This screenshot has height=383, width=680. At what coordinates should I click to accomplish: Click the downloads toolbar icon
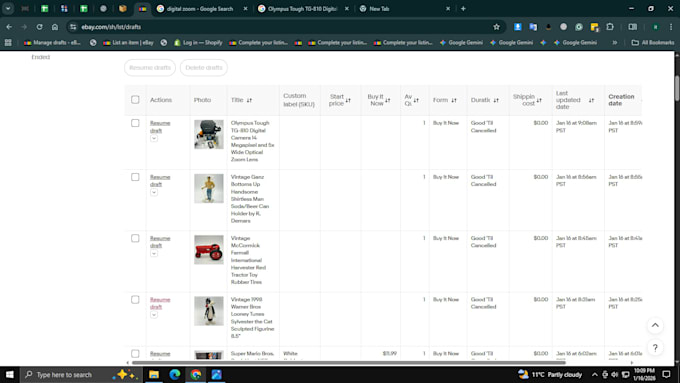coord(517,27)
